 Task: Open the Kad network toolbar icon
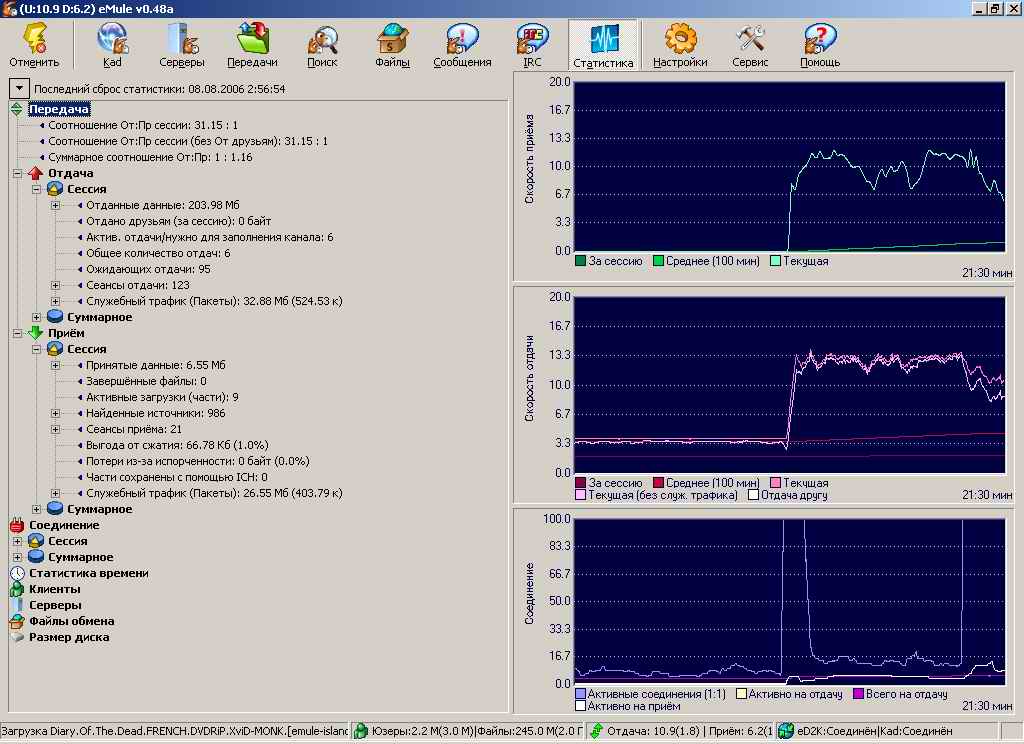[x=111, y=46]
